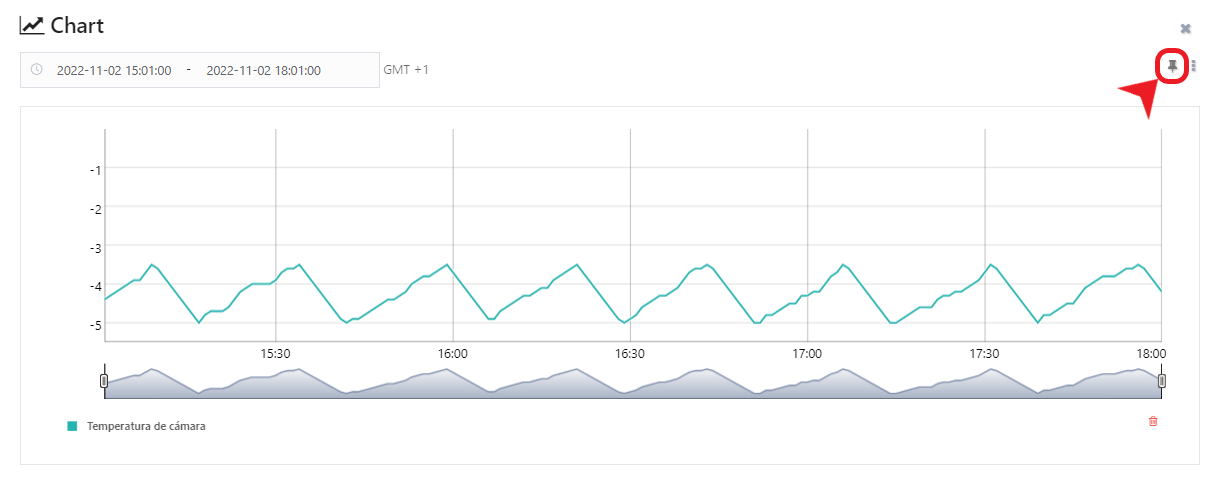This screenshot has height=486, width=1221.
Task: Click the GMT +1 timezone label
Action: pos(406,70)
